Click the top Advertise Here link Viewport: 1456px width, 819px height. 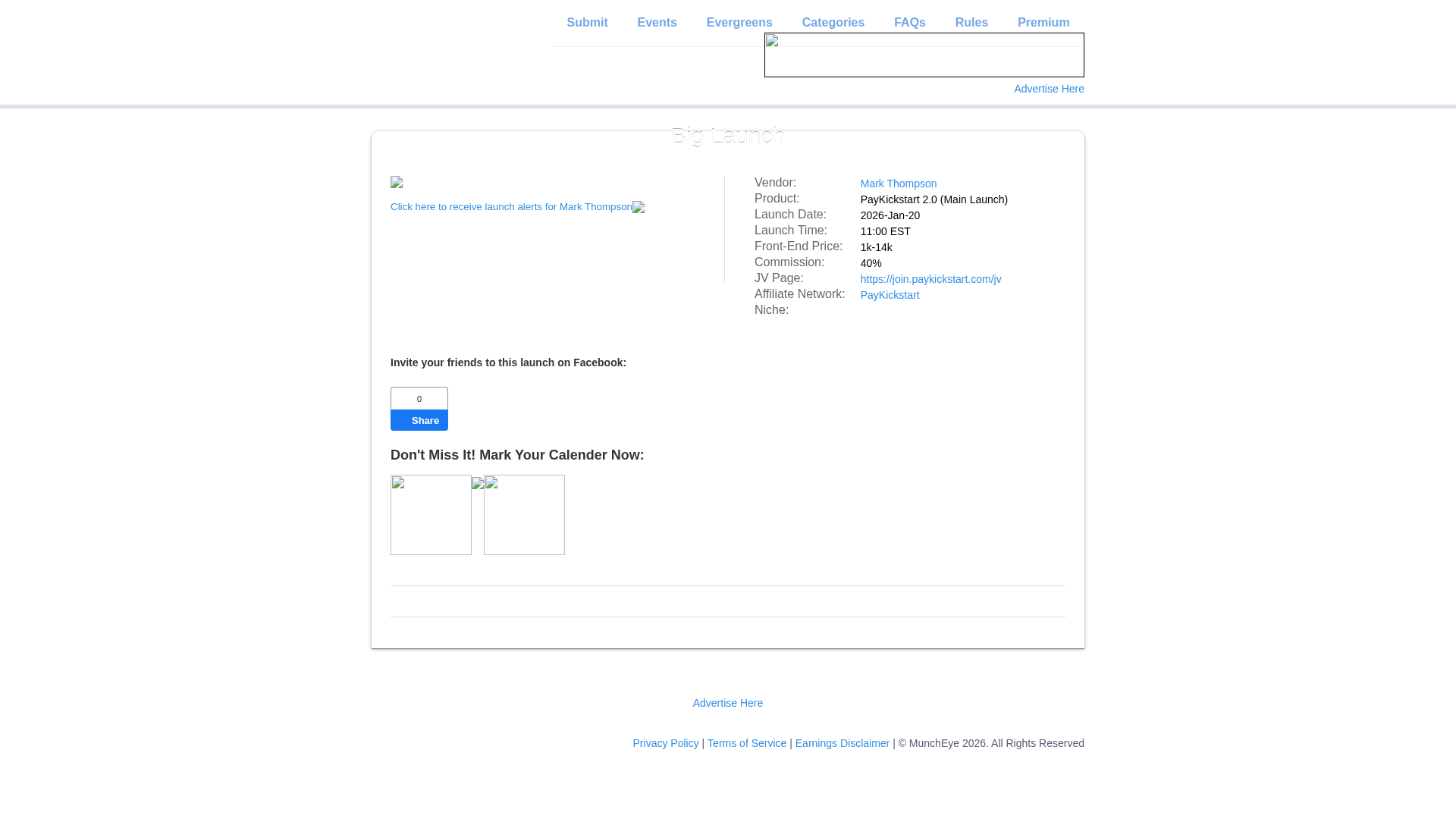[1049, 89]
